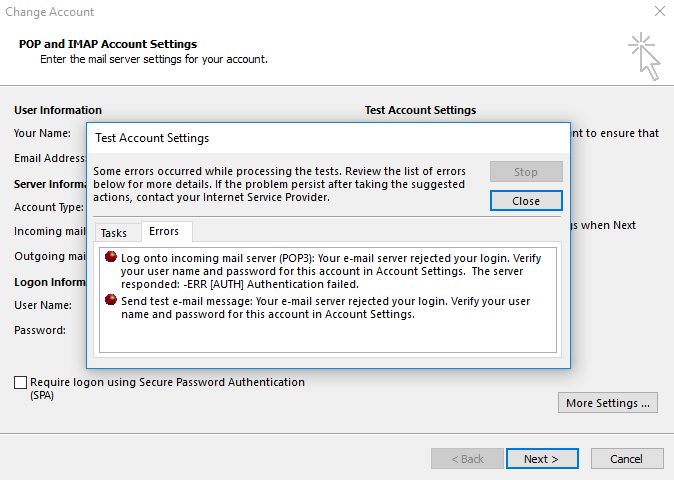674x480 pixels.
Task: Click the Stop button
Action: (526, 172)
